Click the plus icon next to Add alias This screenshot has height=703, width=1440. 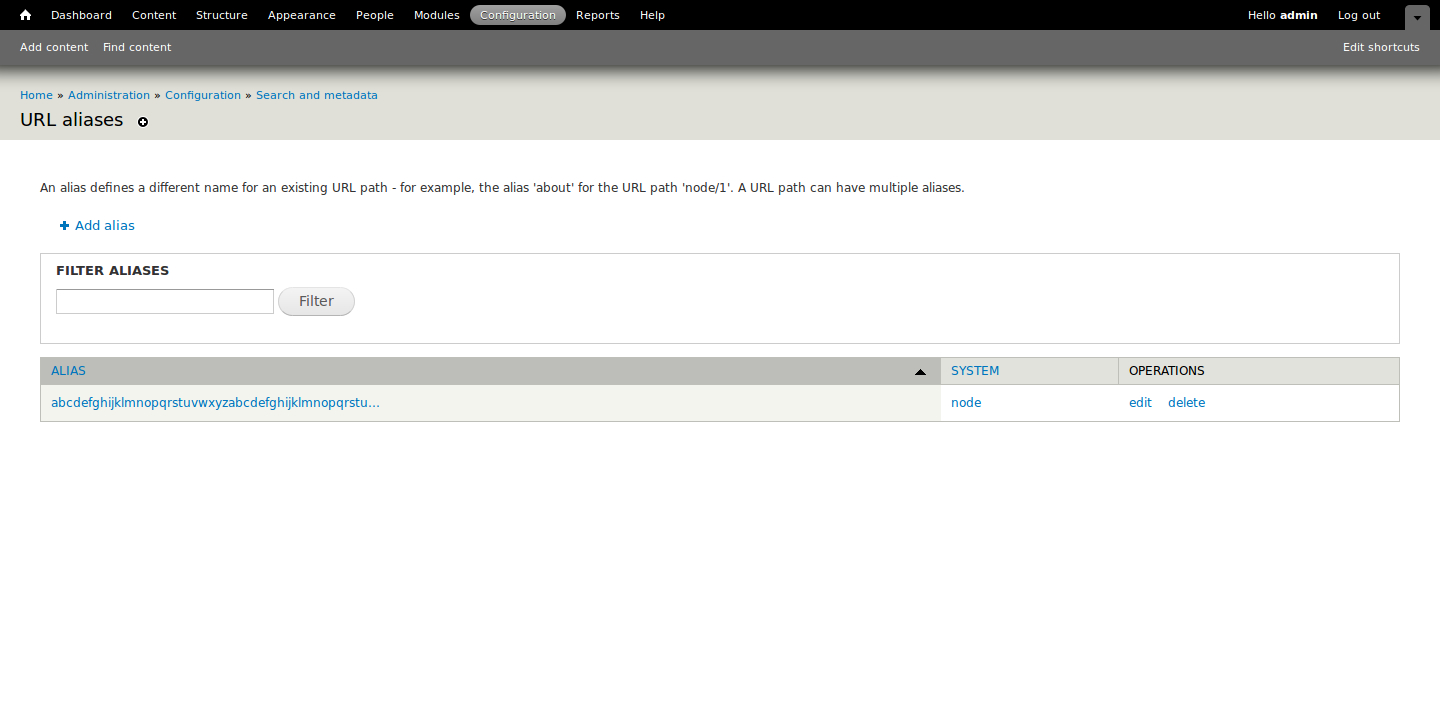click(63, 225)
